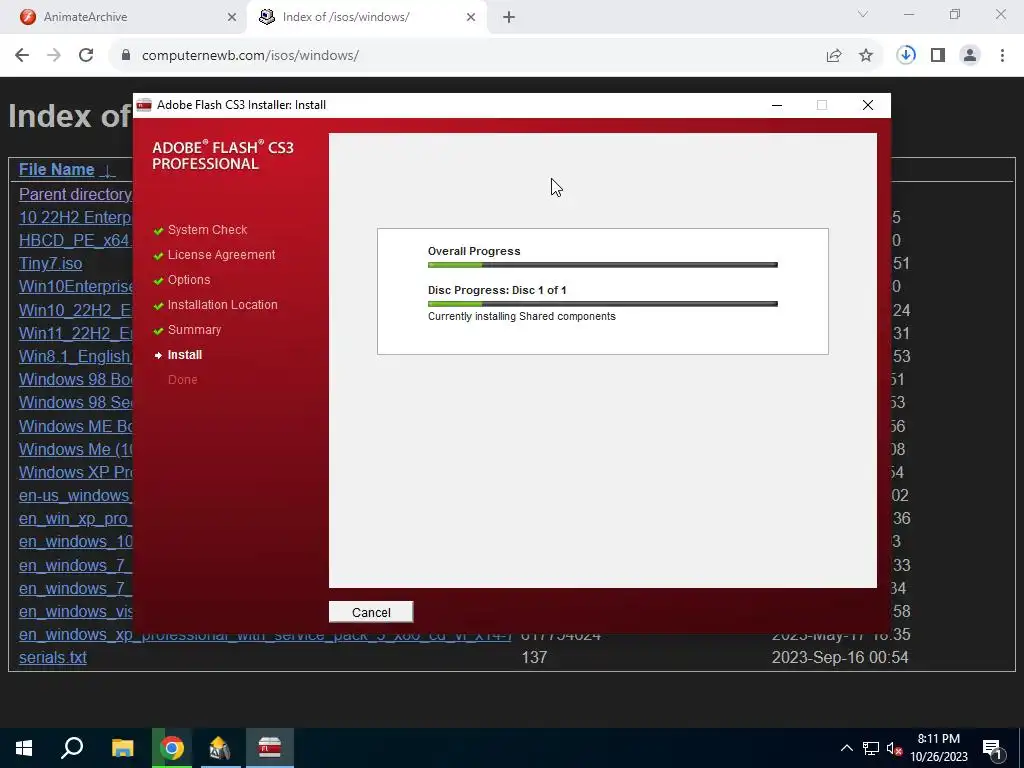
Task: Click 'Currently installing Shared components' status text
Action: [522, 316]
